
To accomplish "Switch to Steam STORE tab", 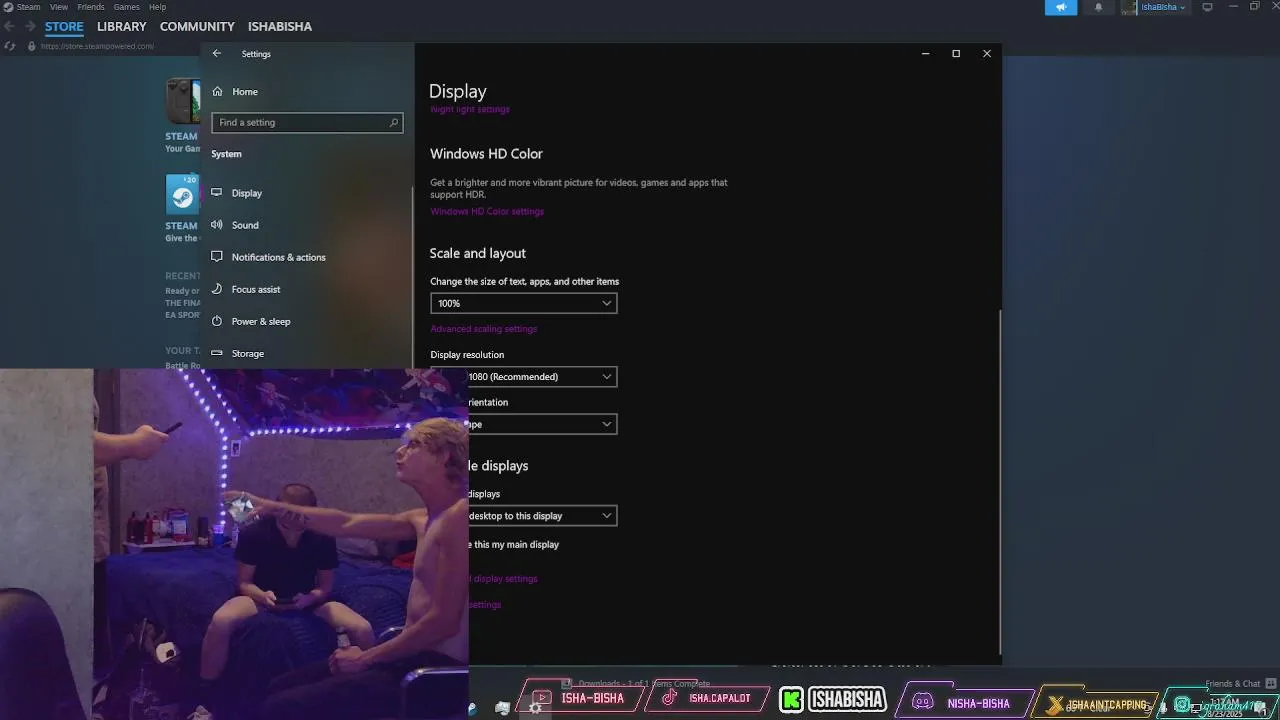I will tap(64, 27).
